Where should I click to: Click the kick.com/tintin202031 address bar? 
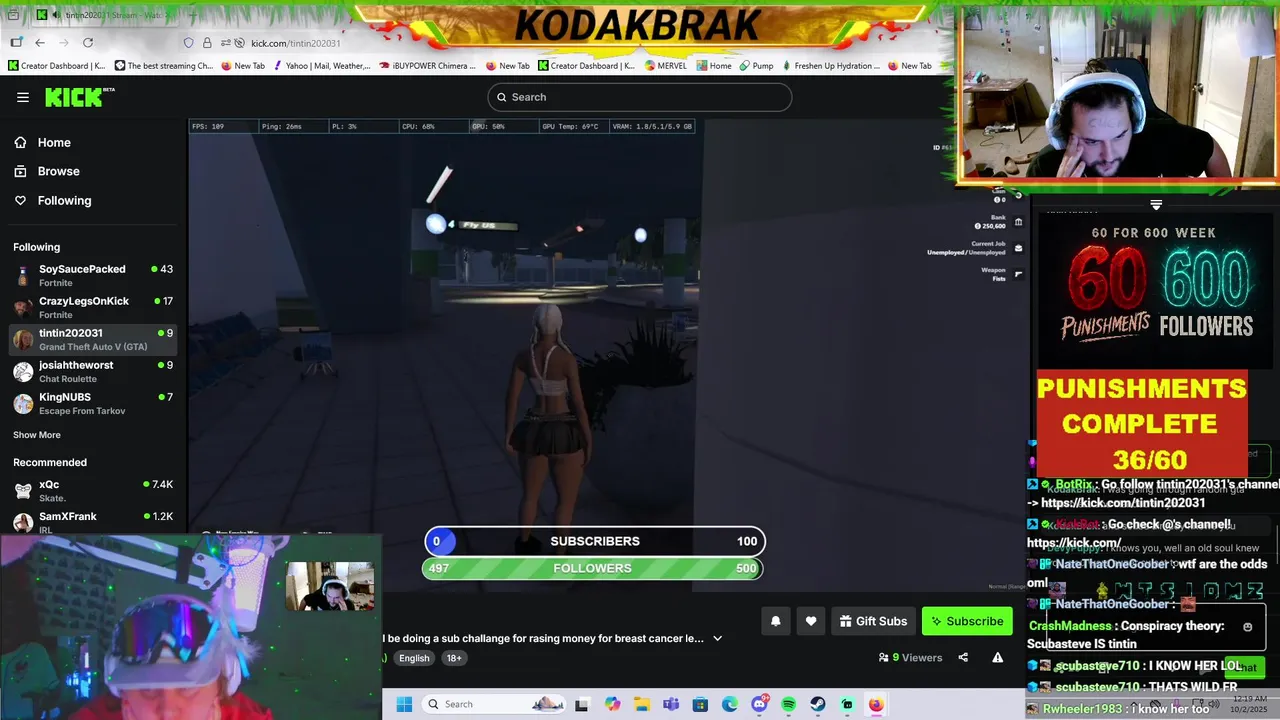(296, 43)
